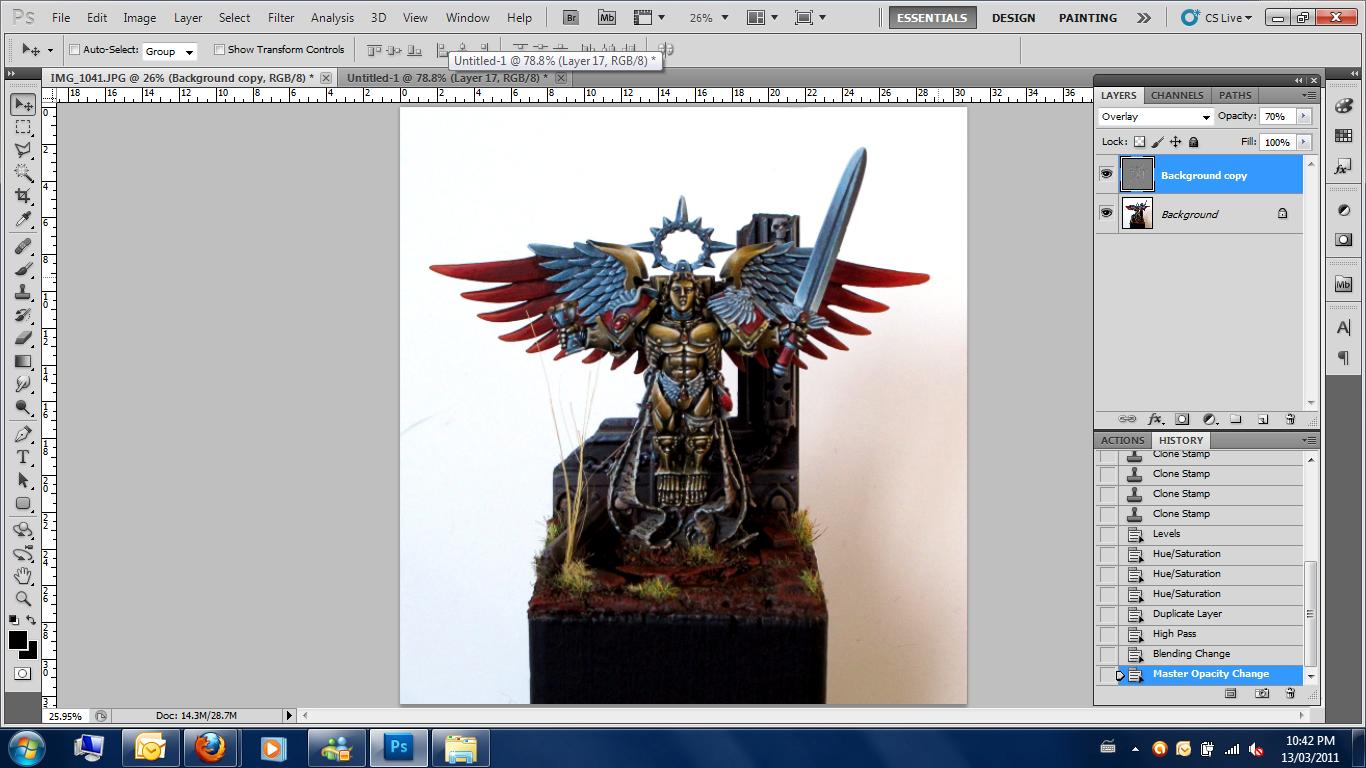Viewport: 1366px width, 768px height.
Task: Select the Hand tool
Action: [23, 576]
